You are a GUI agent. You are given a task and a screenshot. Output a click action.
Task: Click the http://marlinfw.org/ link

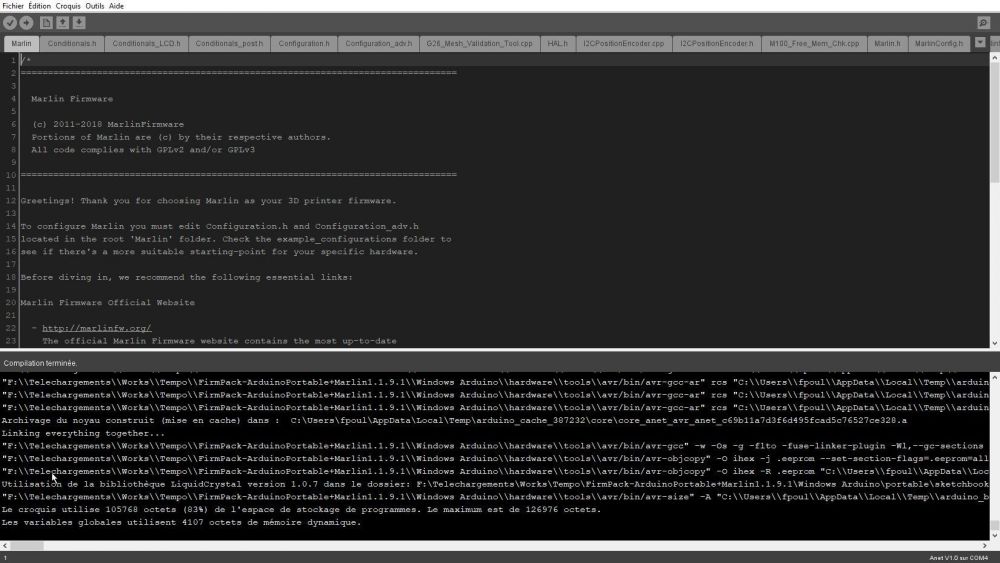[97, 328]
